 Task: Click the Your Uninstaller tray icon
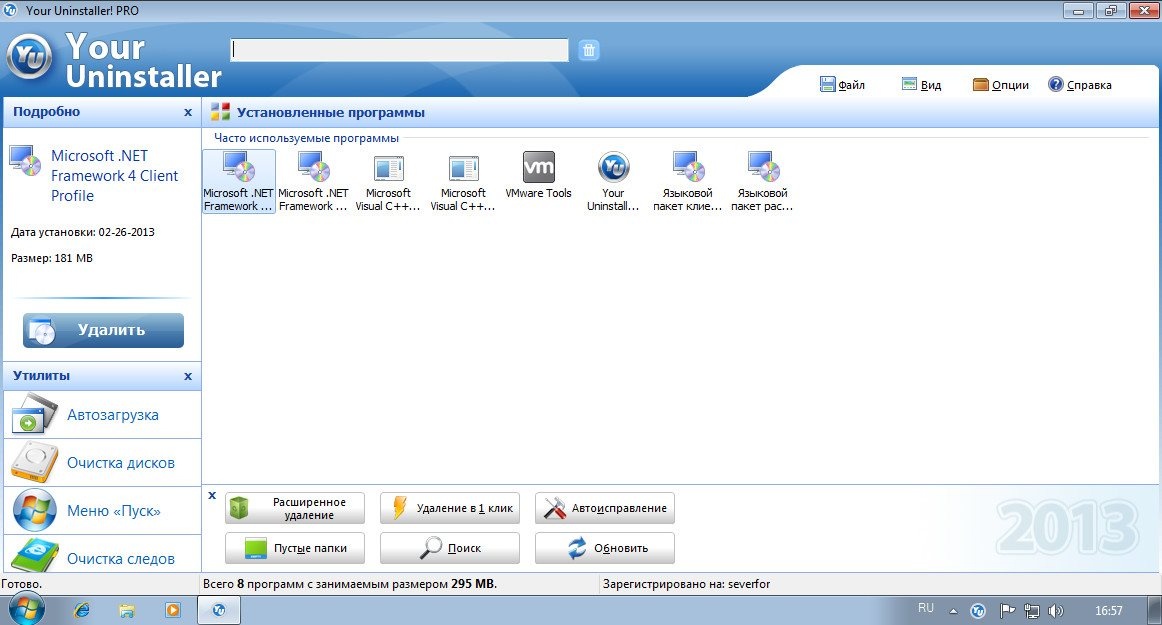point(978,611)
